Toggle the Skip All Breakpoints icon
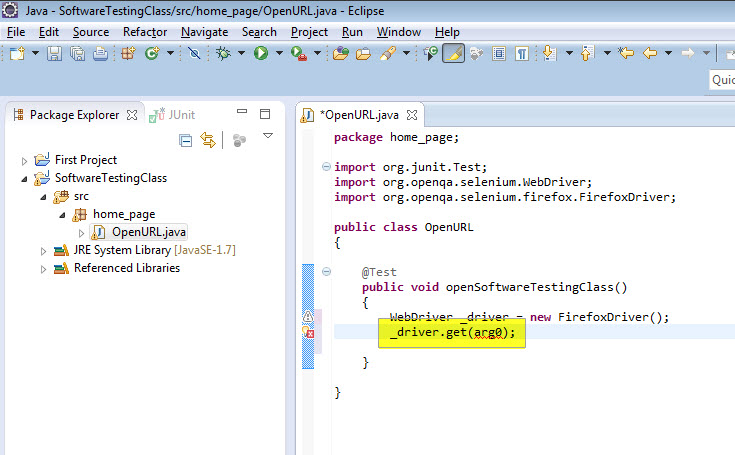735x455 pixels. tap(194, 53)
